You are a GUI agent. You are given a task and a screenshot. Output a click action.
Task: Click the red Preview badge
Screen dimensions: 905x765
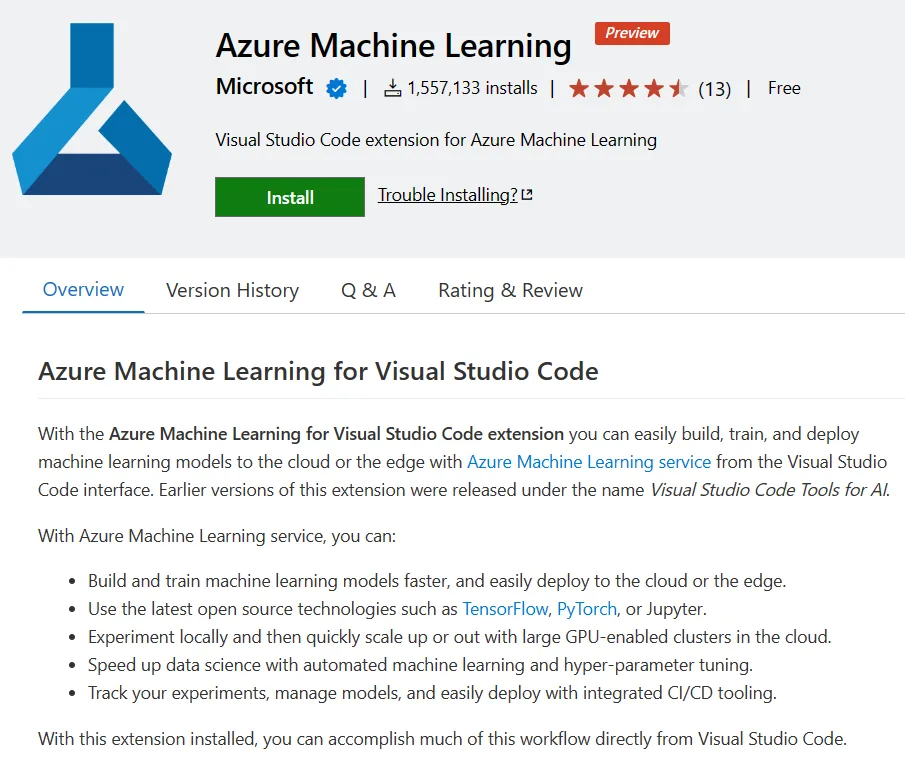pyautogui.click(x=632, y=33)
